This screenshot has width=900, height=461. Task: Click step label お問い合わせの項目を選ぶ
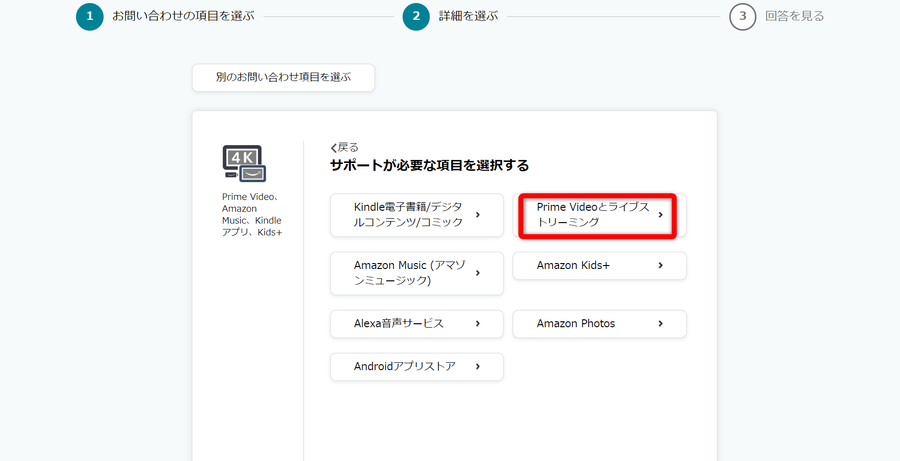[183, 17]
